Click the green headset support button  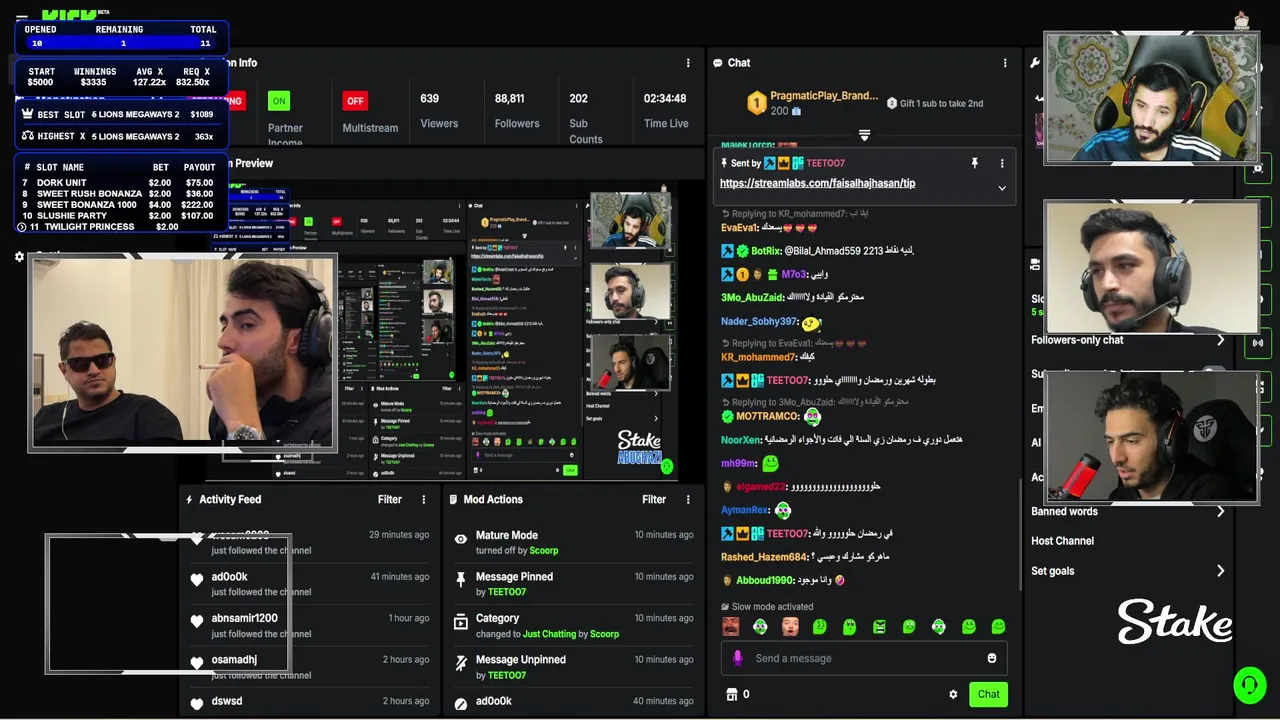point(1249,685)
